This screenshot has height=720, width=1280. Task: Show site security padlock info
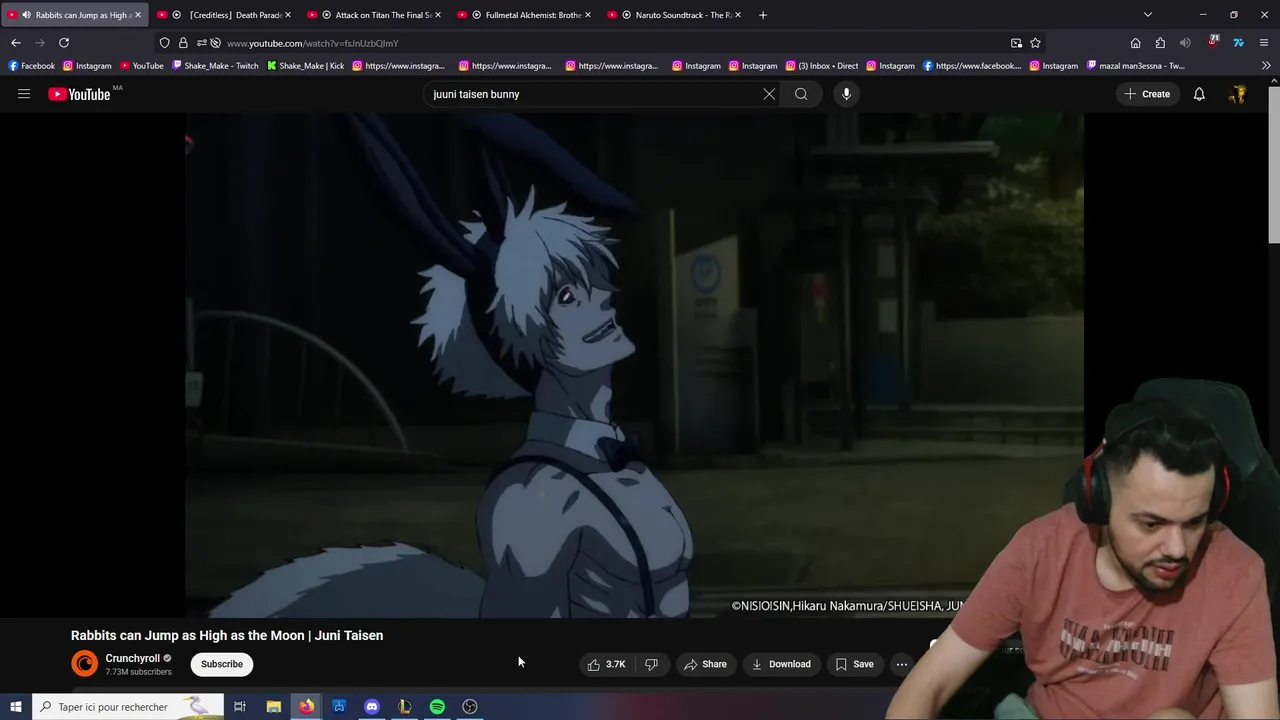[x=183, y=43]
